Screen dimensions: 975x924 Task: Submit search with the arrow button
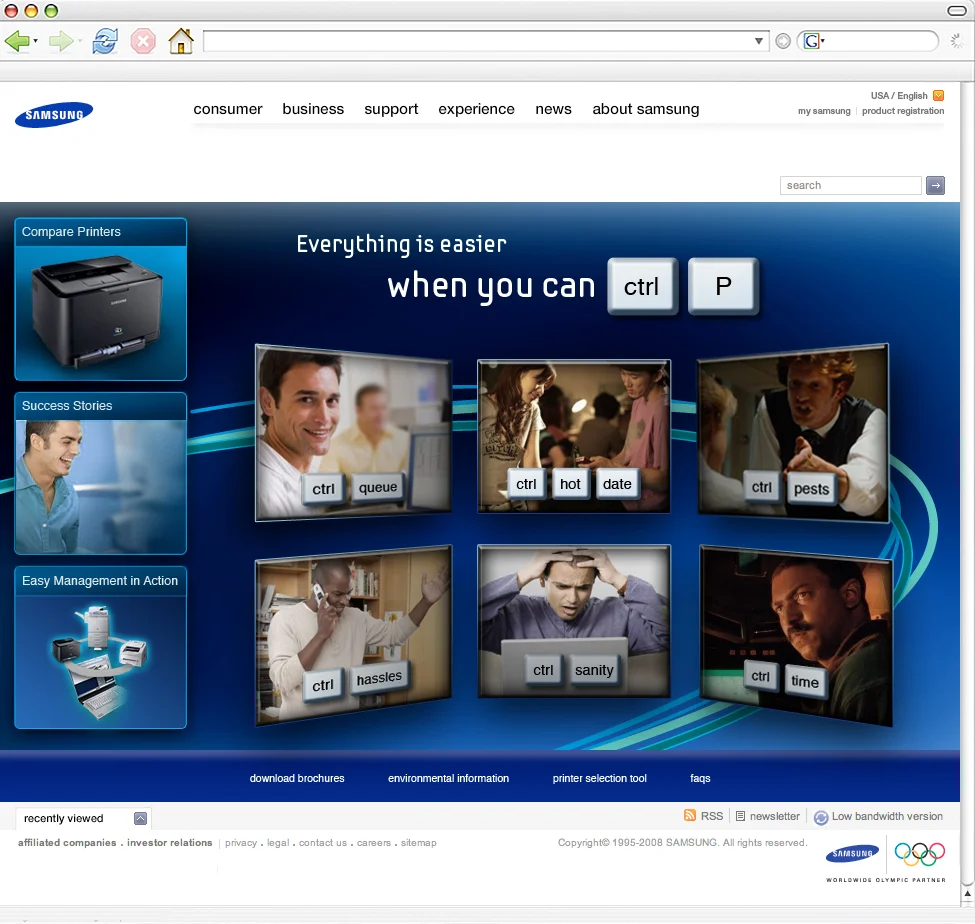935,185
